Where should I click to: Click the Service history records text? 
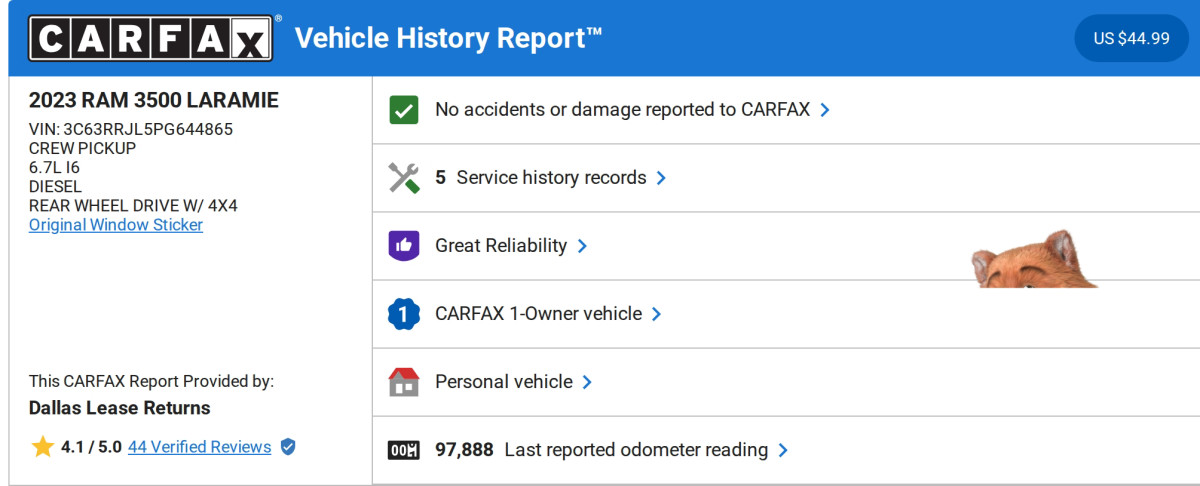coord(551,178)
